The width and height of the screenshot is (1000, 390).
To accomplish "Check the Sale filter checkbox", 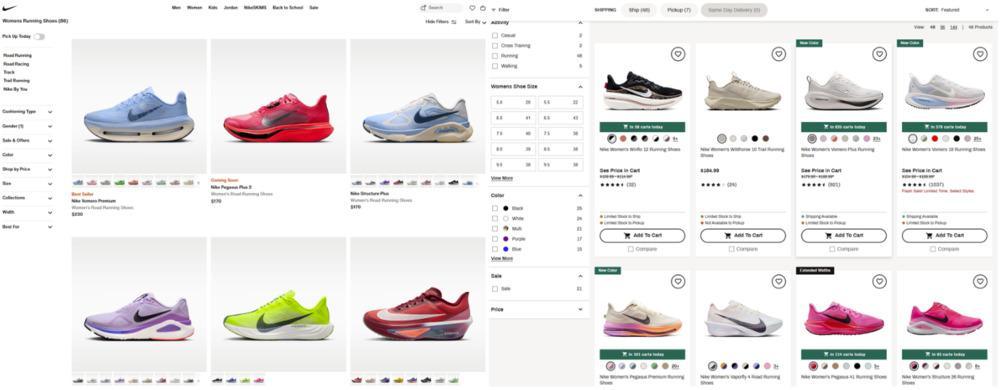I will (495, 289).
